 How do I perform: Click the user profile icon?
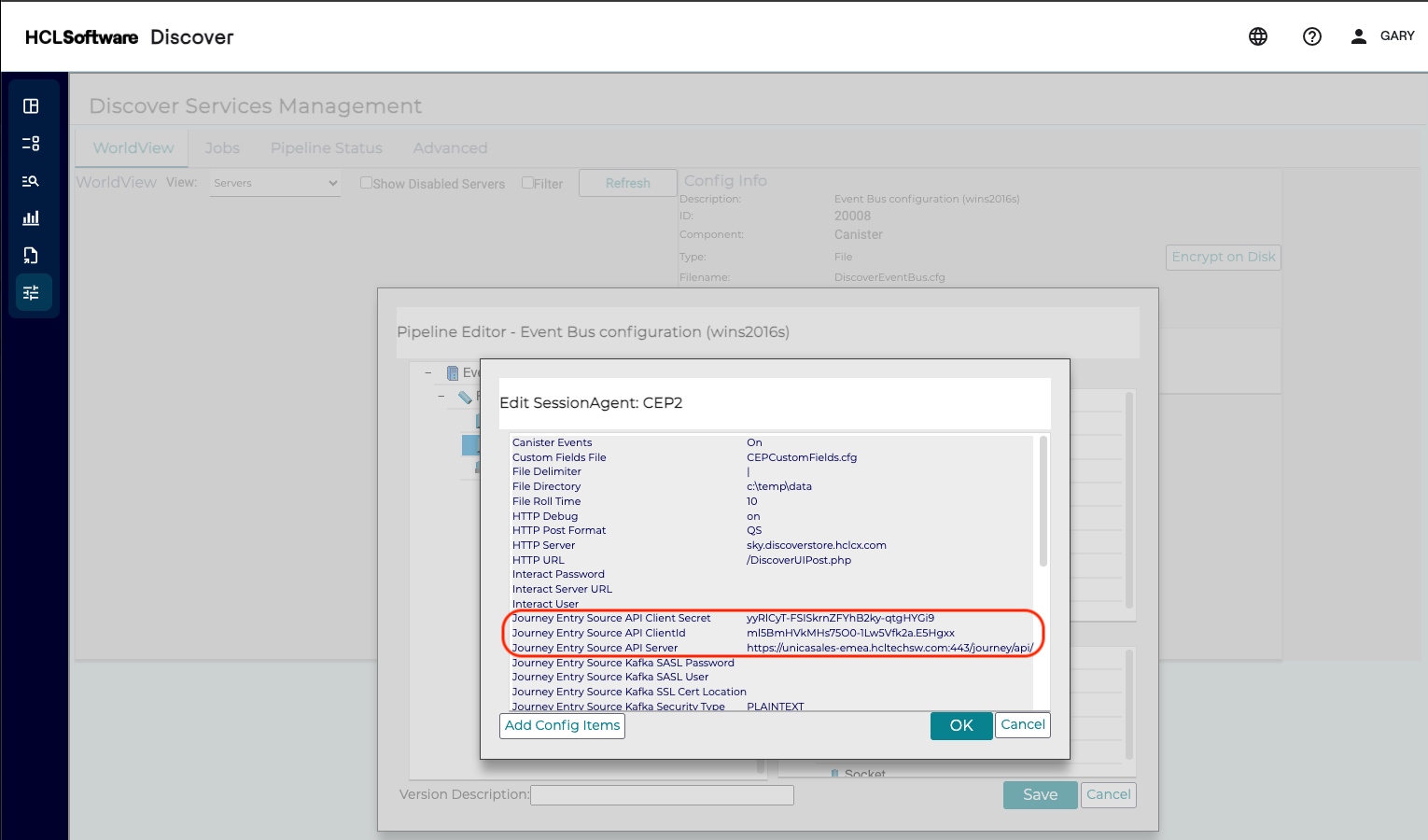coord(1359,36)
